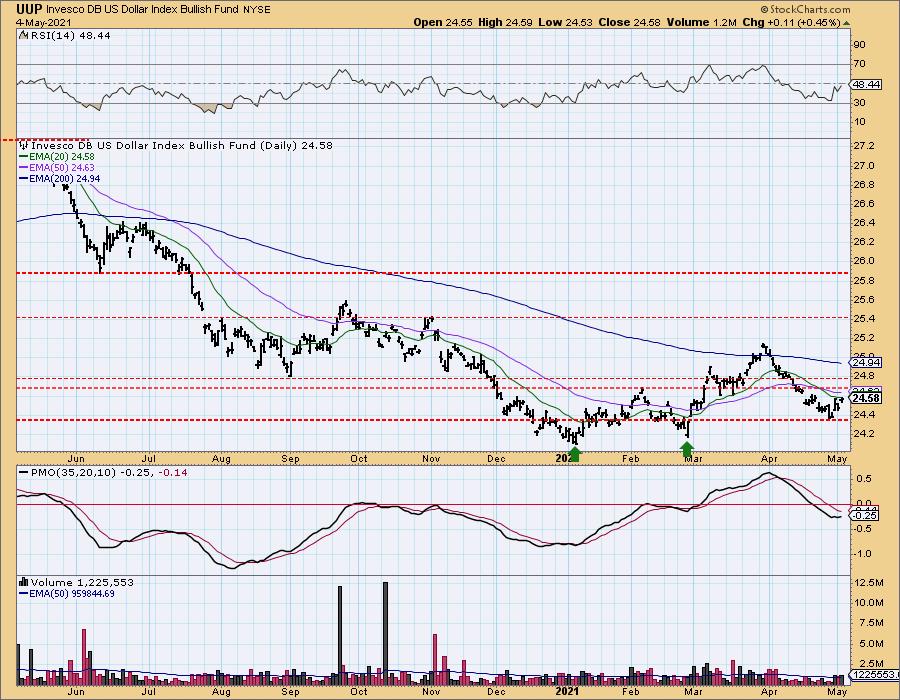Image resolution: width=900 pixels, height=700 pixels.
Task: Click the RSI(14) 48.44 indicator label
Action: [69, 36]
